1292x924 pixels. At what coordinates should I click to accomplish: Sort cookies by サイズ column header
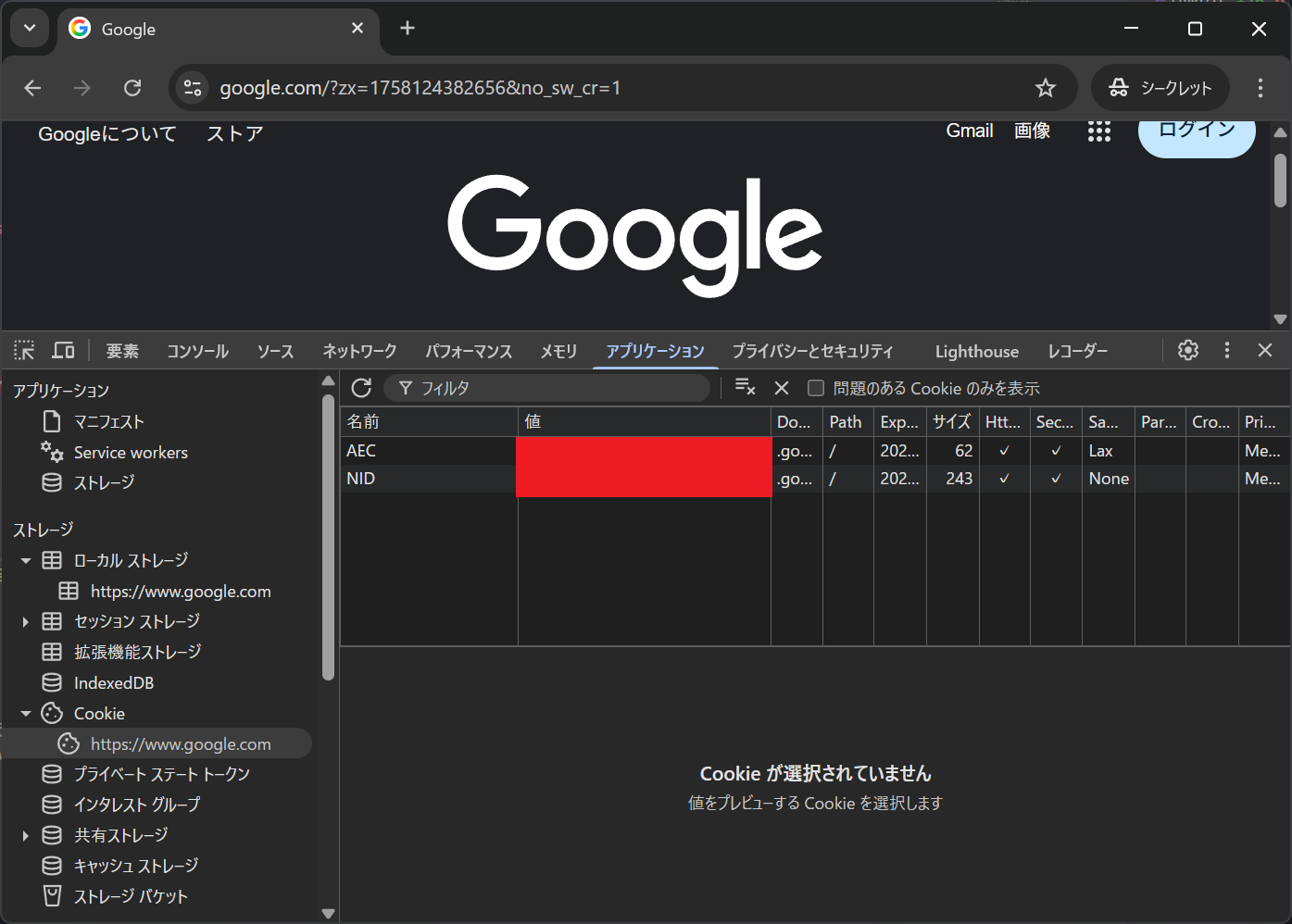952,422
